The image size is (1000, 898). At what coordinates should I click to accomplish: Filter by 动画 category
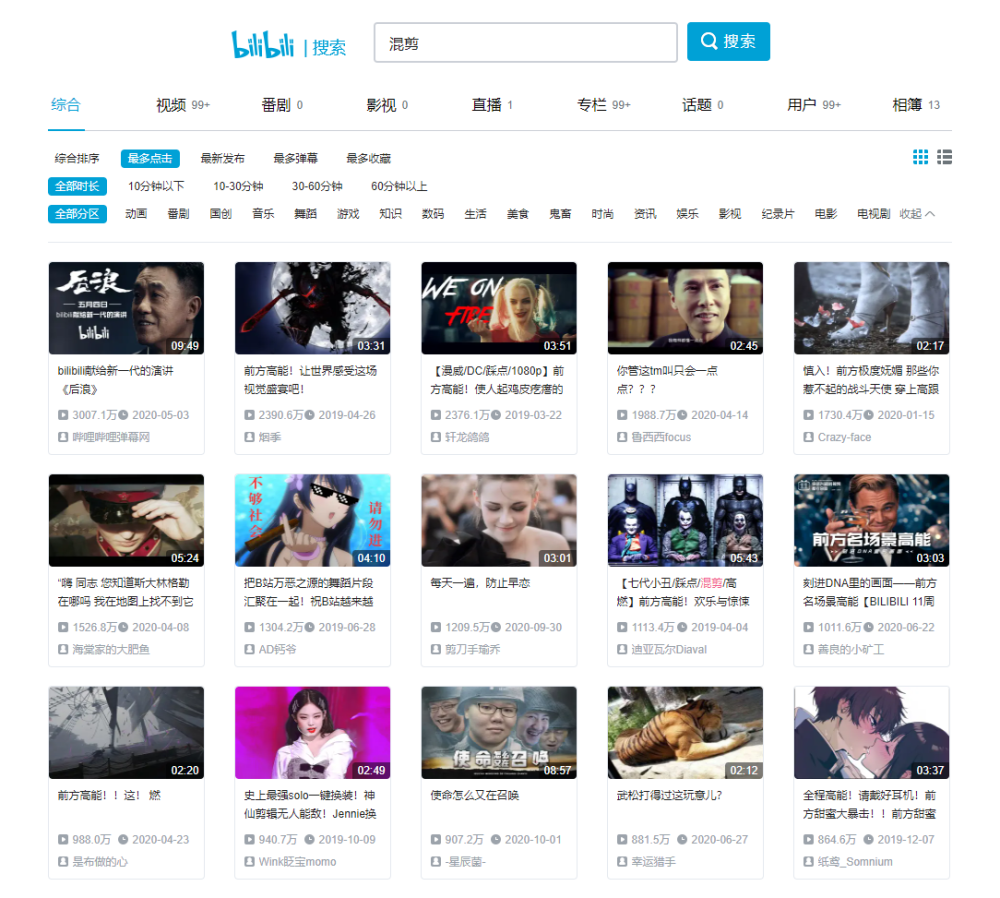[136, 214]
